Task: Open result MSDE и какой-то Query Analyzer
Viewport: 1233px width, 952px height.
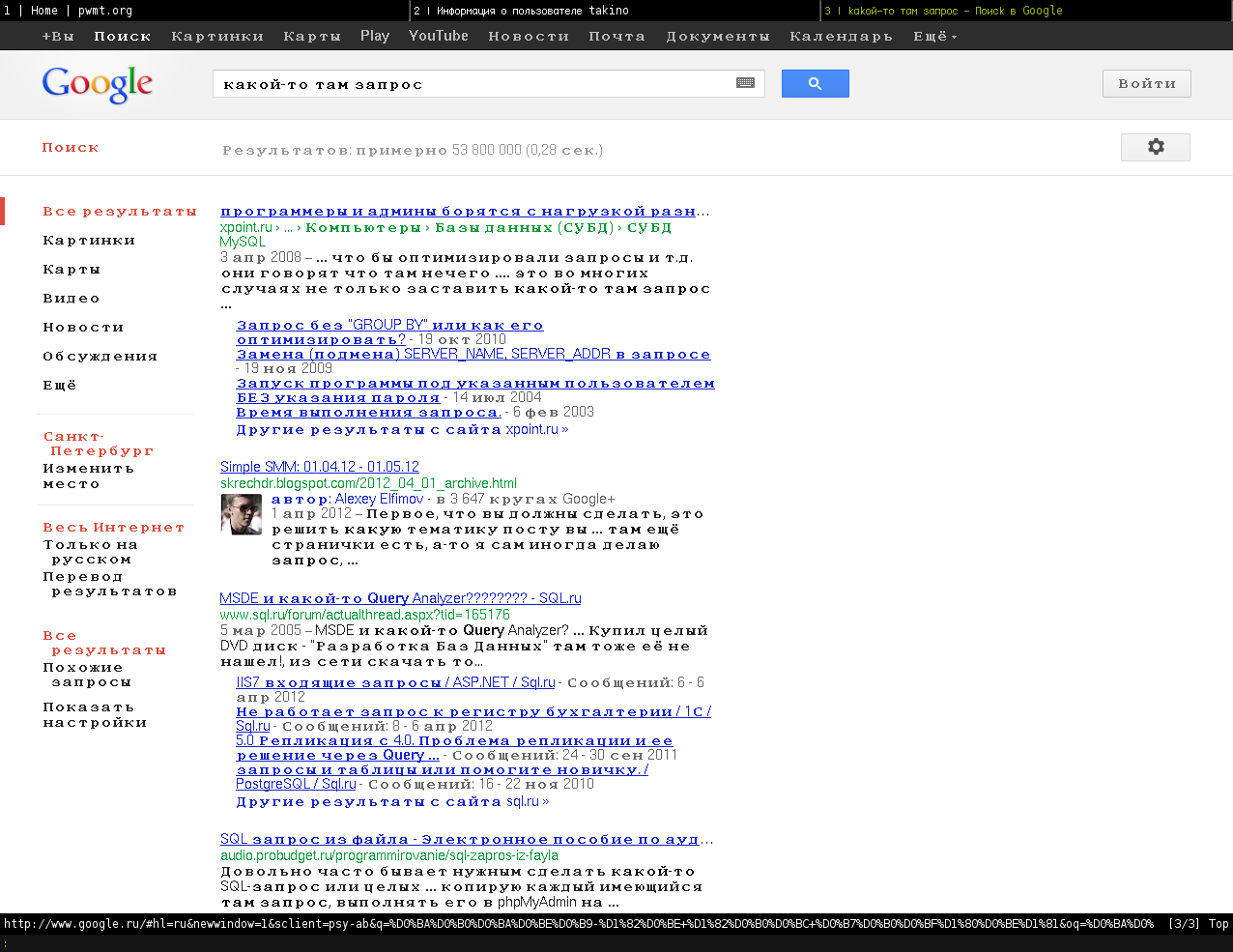Action: (x=401, y=598)
